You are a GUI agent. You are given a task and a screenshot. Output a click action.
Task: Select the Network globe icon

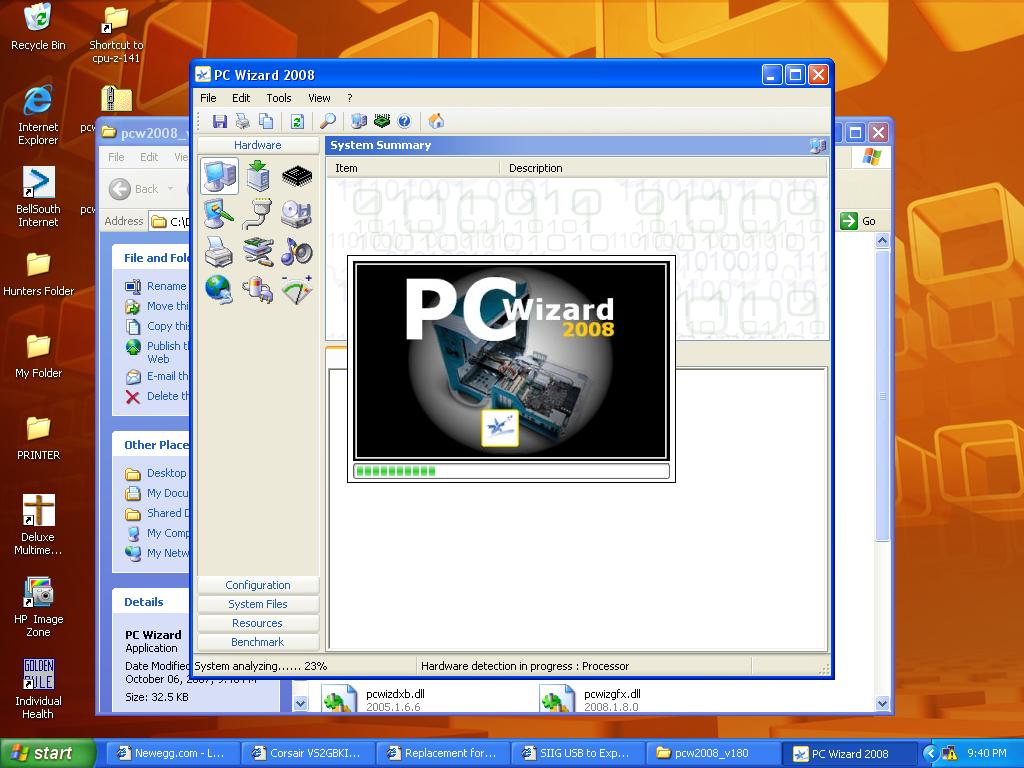(x=219, y=289)
